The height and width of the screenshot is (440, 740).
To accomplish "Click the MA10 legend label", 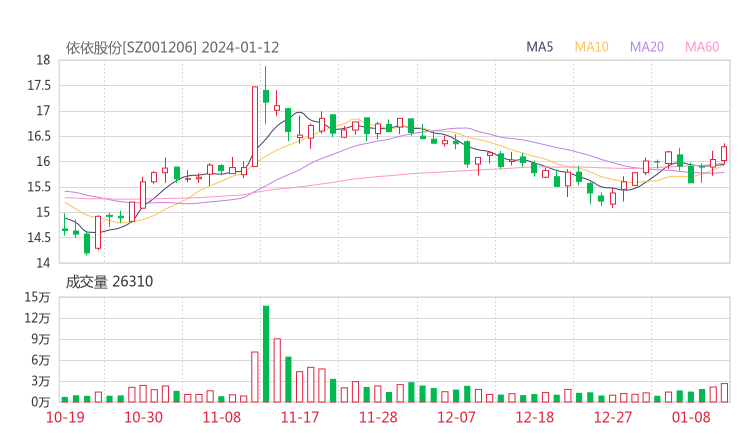I will tap(591, 47).
